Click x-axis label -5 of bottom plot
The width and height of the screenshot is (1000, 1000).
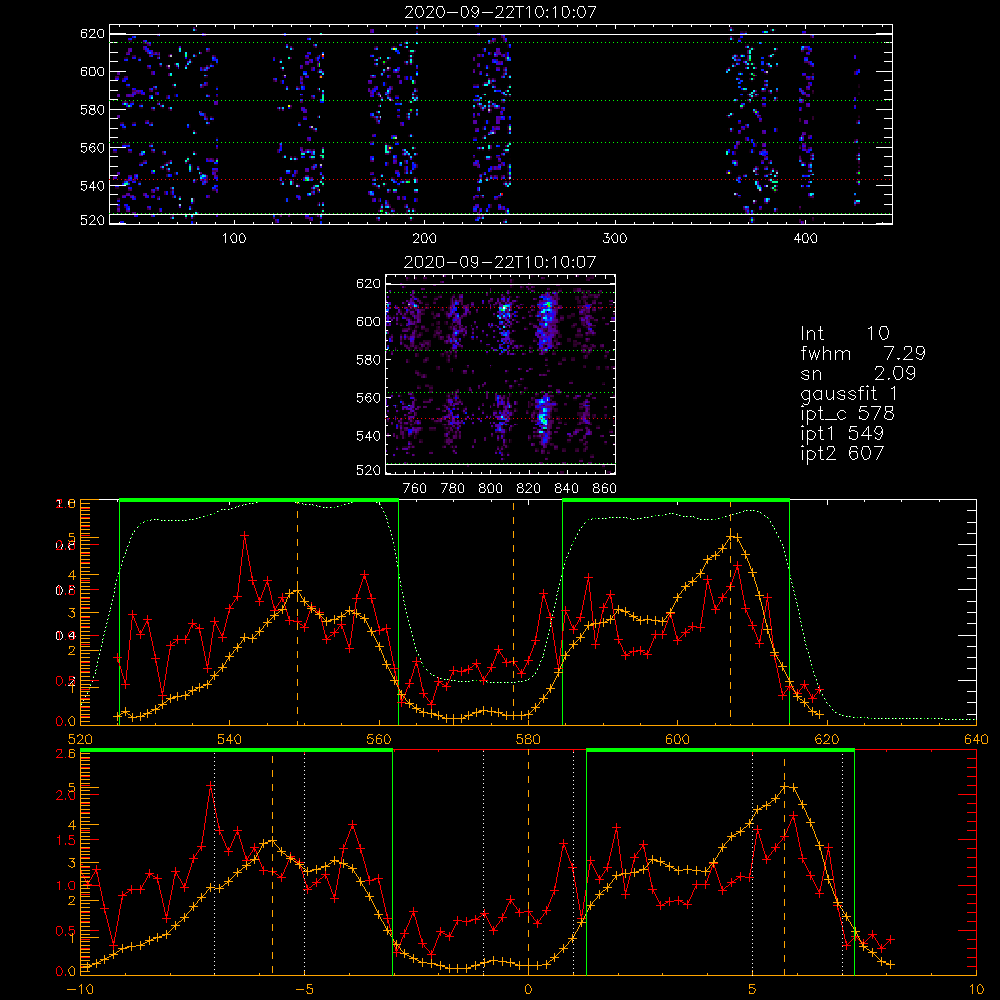(x=304, y=990)
